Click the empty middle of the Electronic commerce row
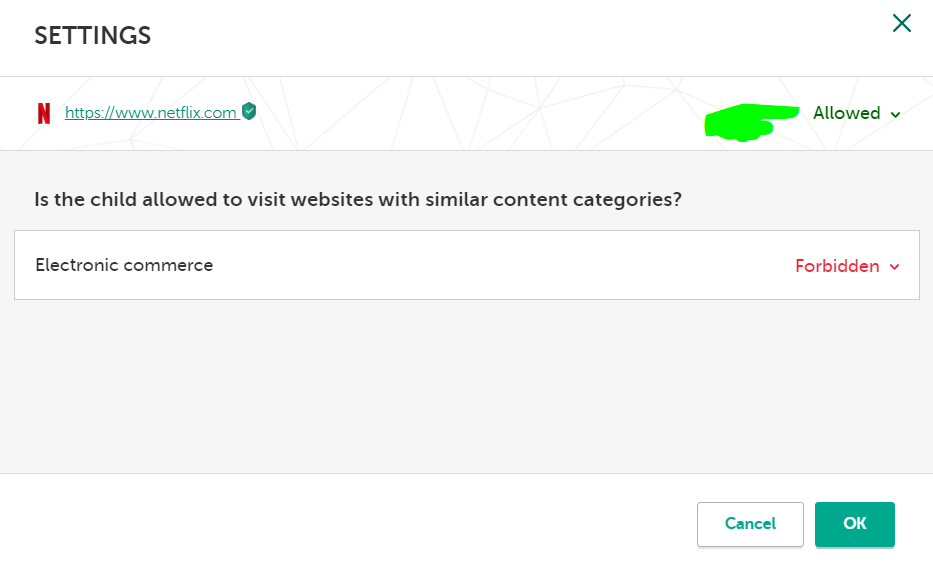This screenshot has width=933, height=572. (500, 266)
